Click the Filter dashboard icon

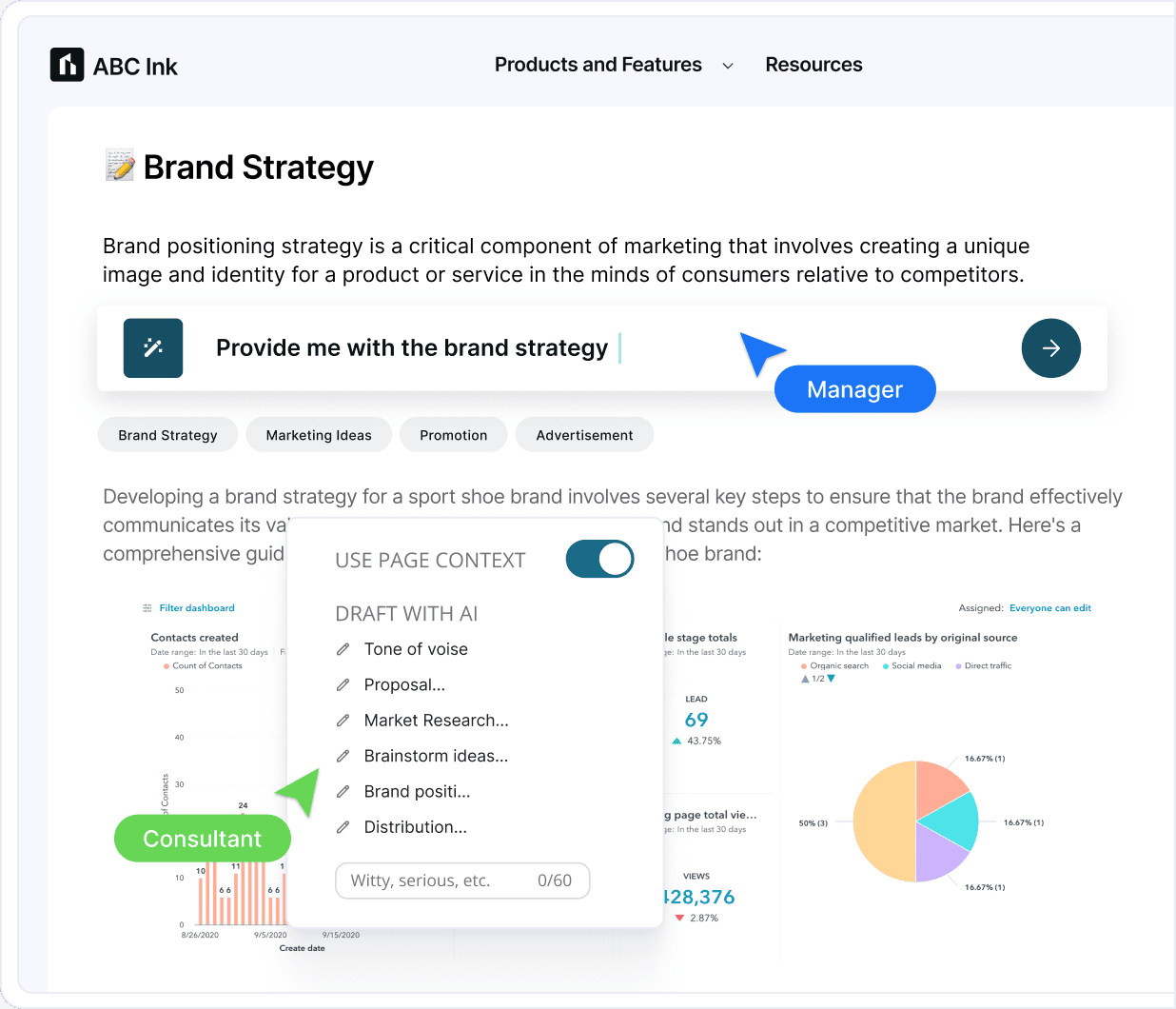pyautogui.click(x=147, y=608)
